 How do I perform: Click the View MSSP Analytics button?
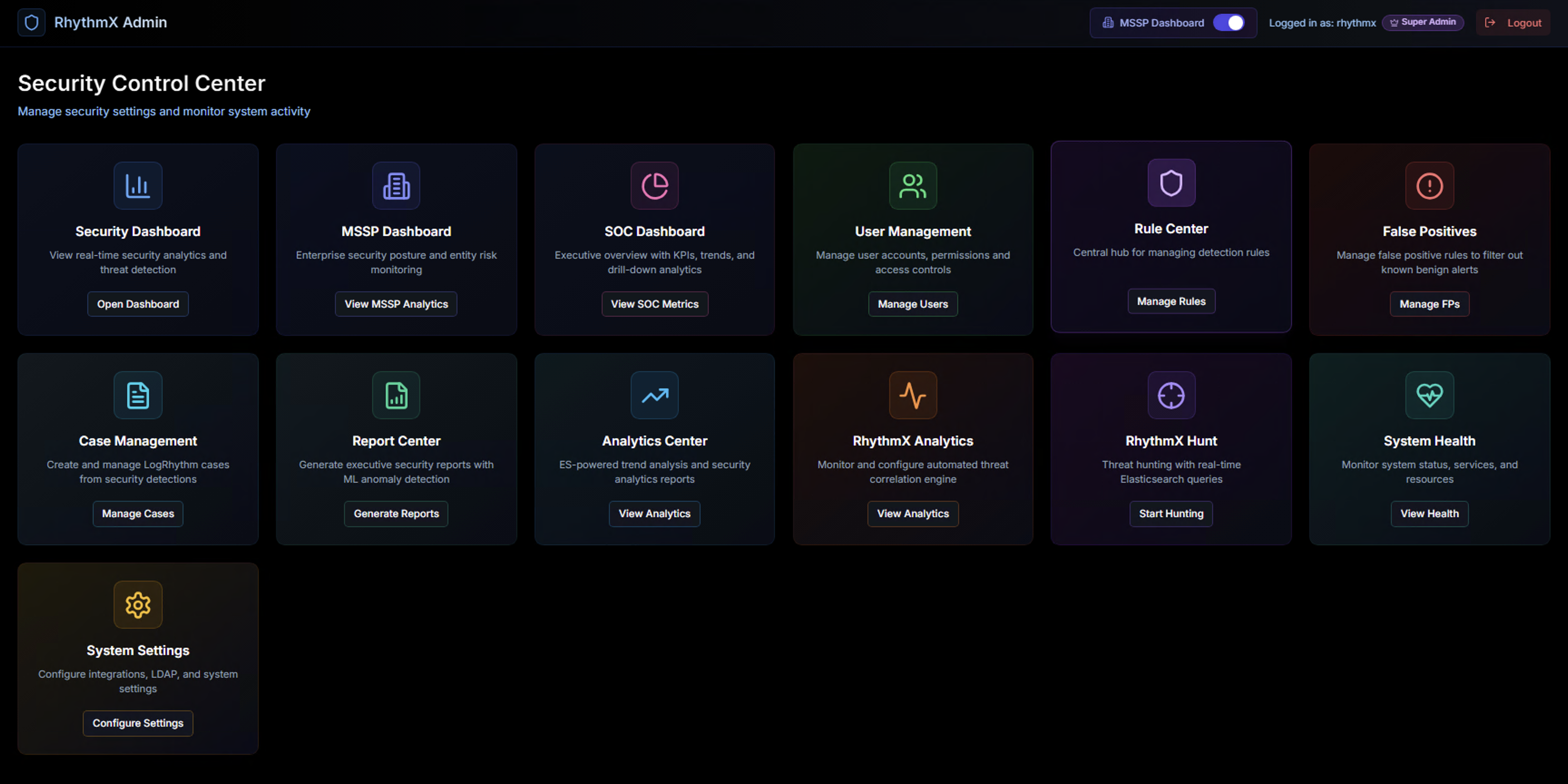[x=396, y=304]
